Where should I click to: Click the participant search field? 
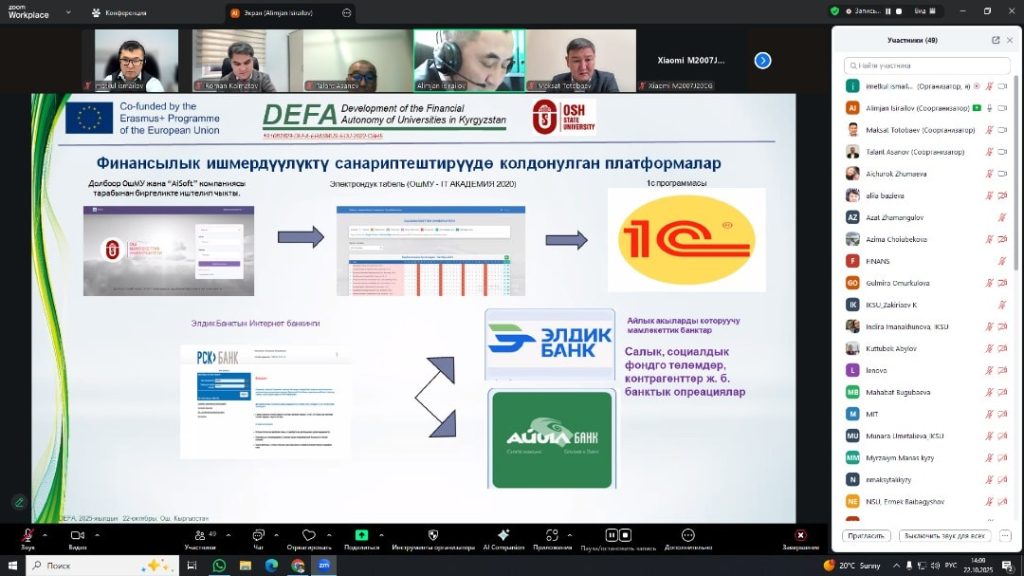pos(927,64)
